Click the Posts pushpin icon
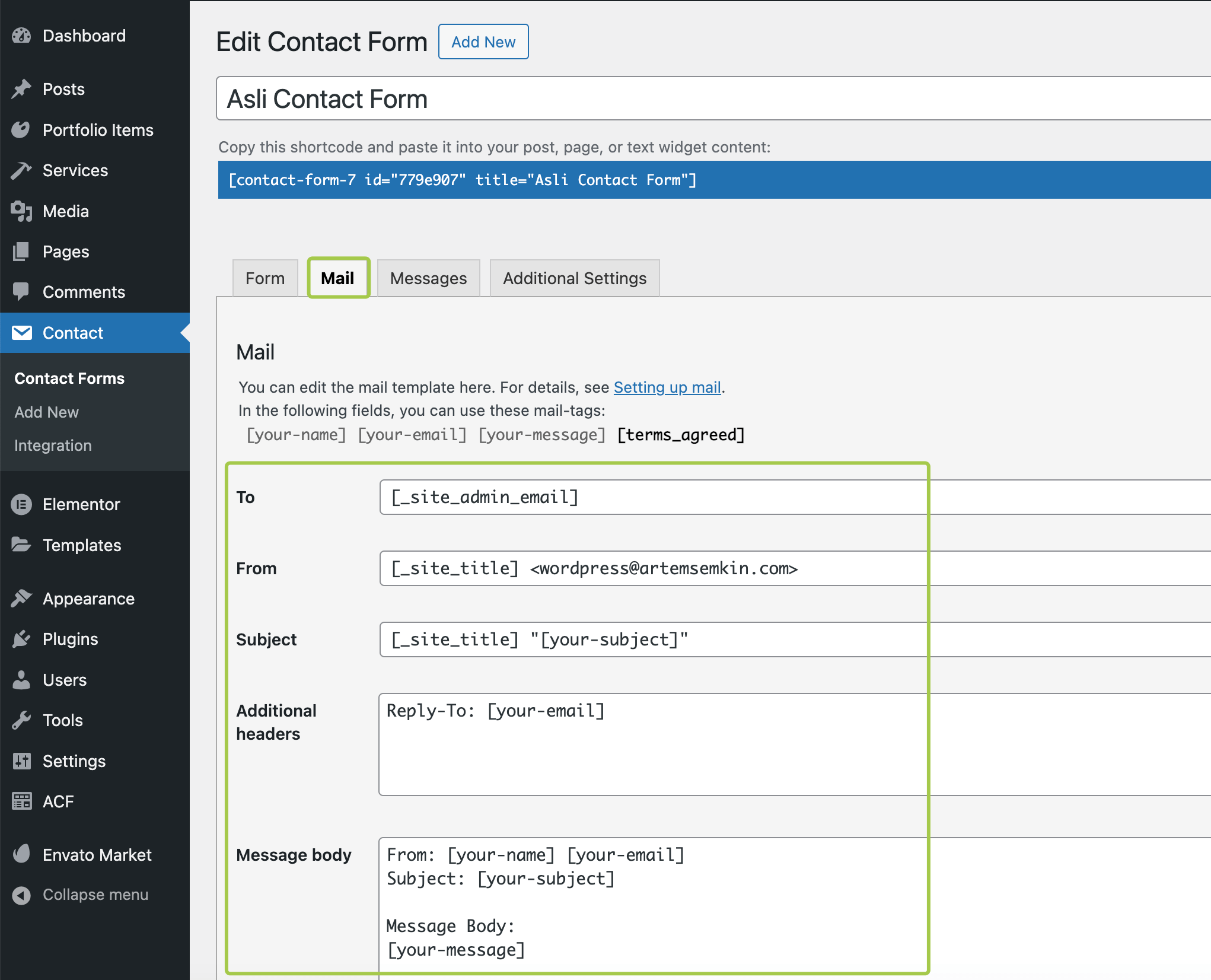Image resolution: width=1211 pixels, height=980 pixels. pyautogui.click(x=21, y=89)
